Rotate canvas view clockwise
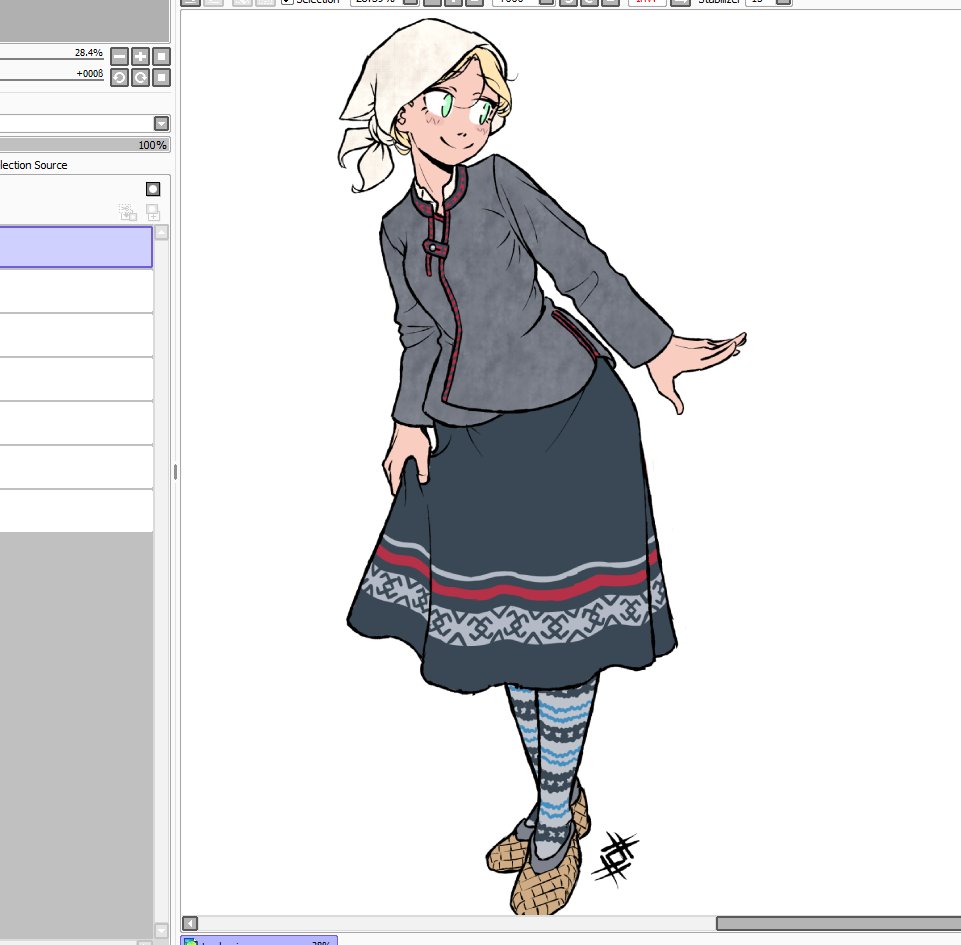This screenshot has height=945, width=961. [140, 77]
